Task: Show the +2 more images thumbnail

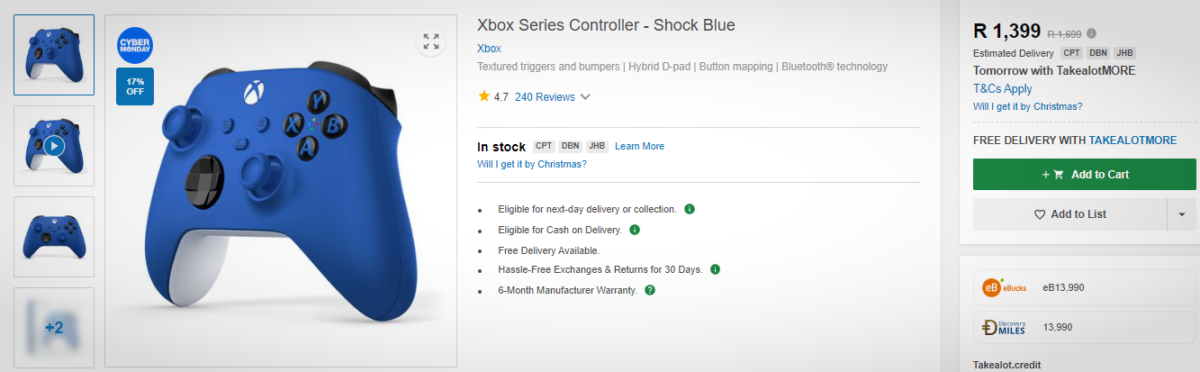Action: [54, 328]
